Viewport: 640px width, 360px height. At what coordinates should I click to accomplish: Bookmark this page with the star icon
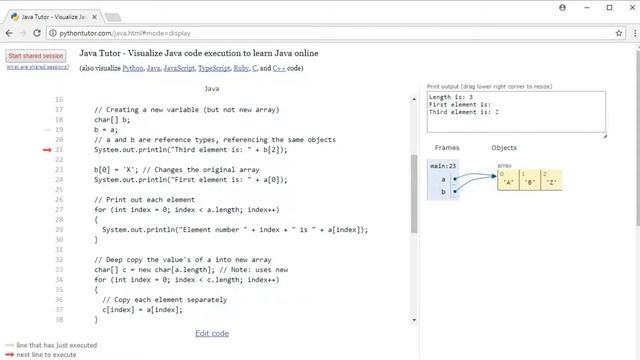619,33
